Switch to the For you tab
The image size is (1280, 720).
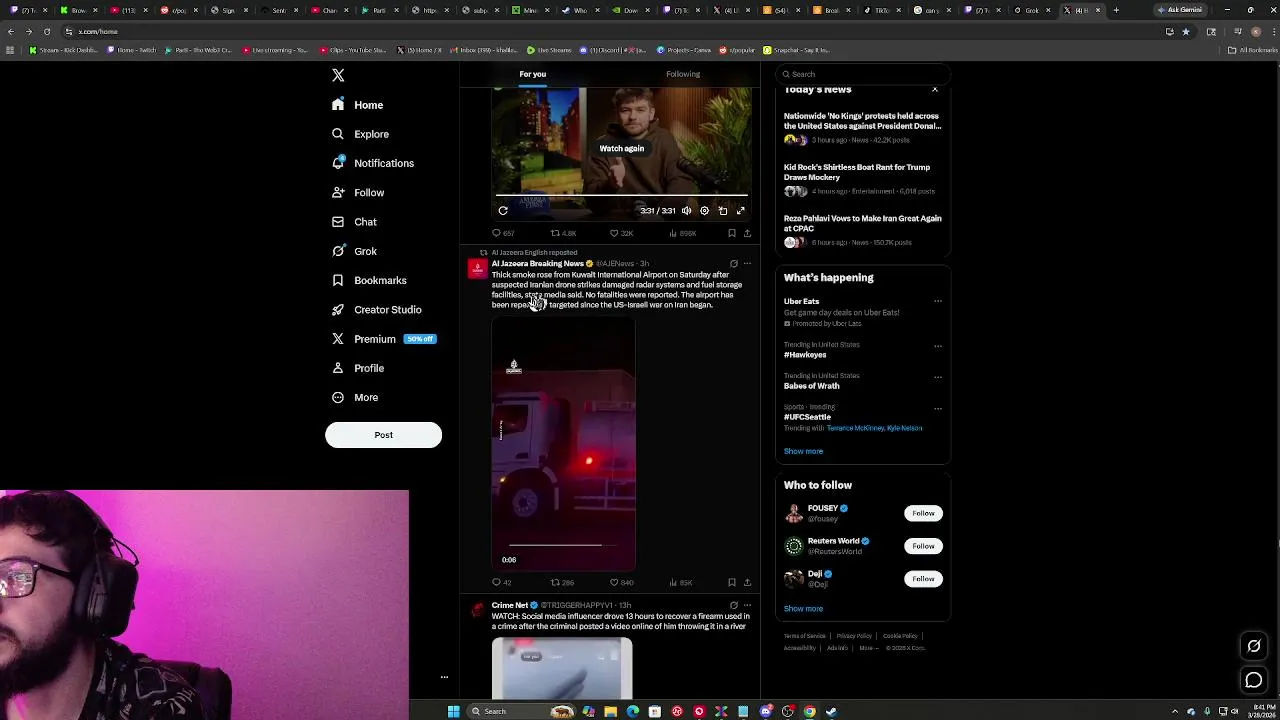(533, 74)
